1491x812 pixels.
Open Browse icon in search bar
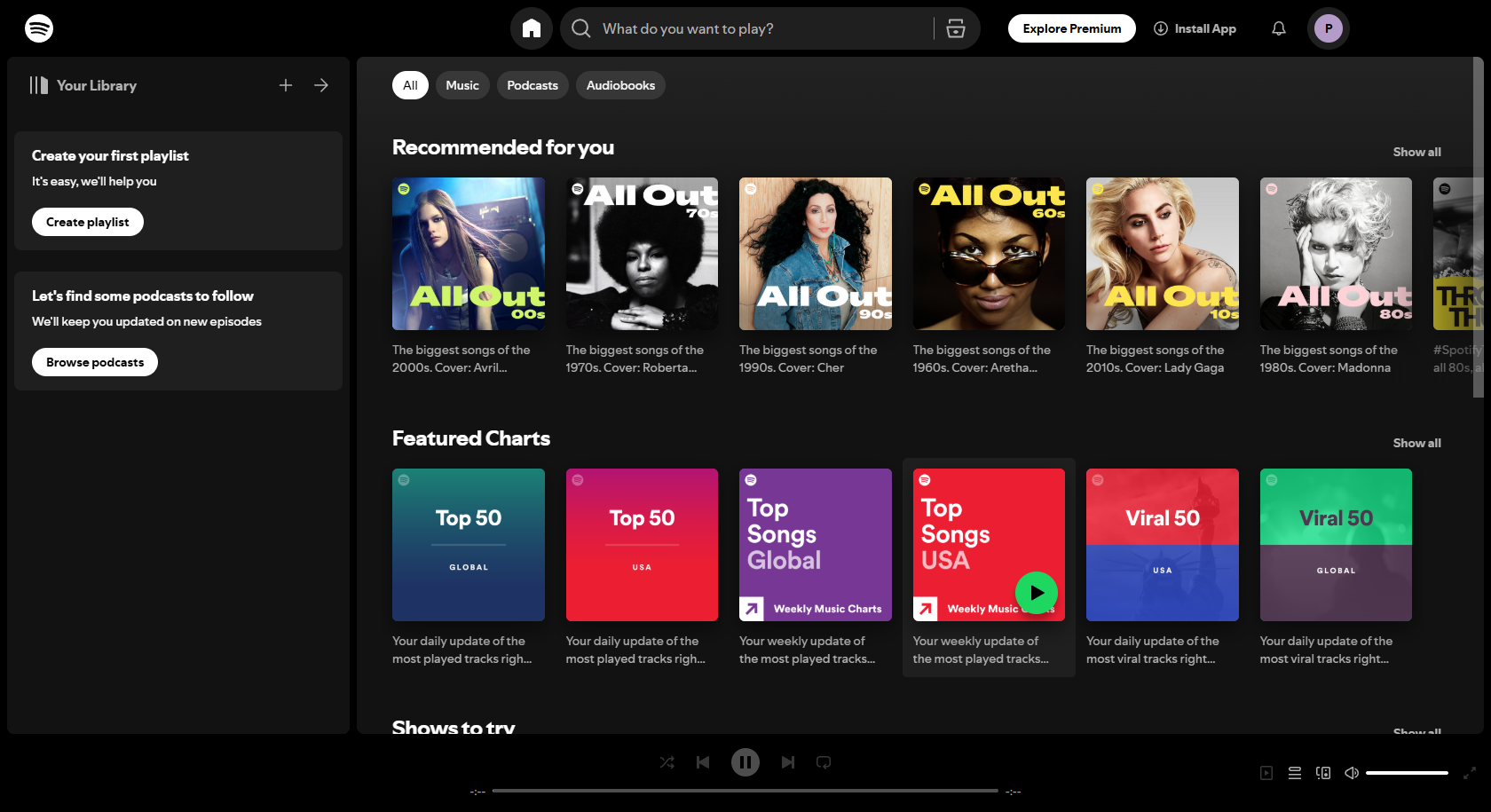click(x=956, y=28)
